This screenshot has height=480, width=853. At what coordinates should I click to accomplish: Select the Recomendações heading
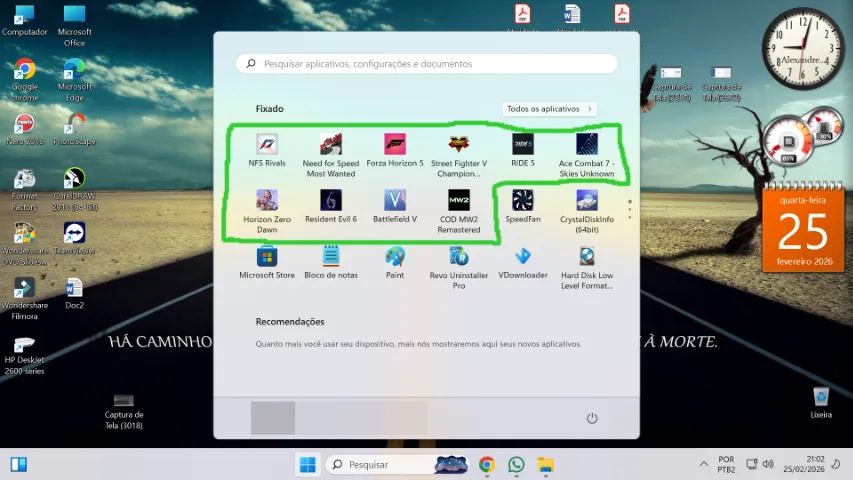point(290,322)
